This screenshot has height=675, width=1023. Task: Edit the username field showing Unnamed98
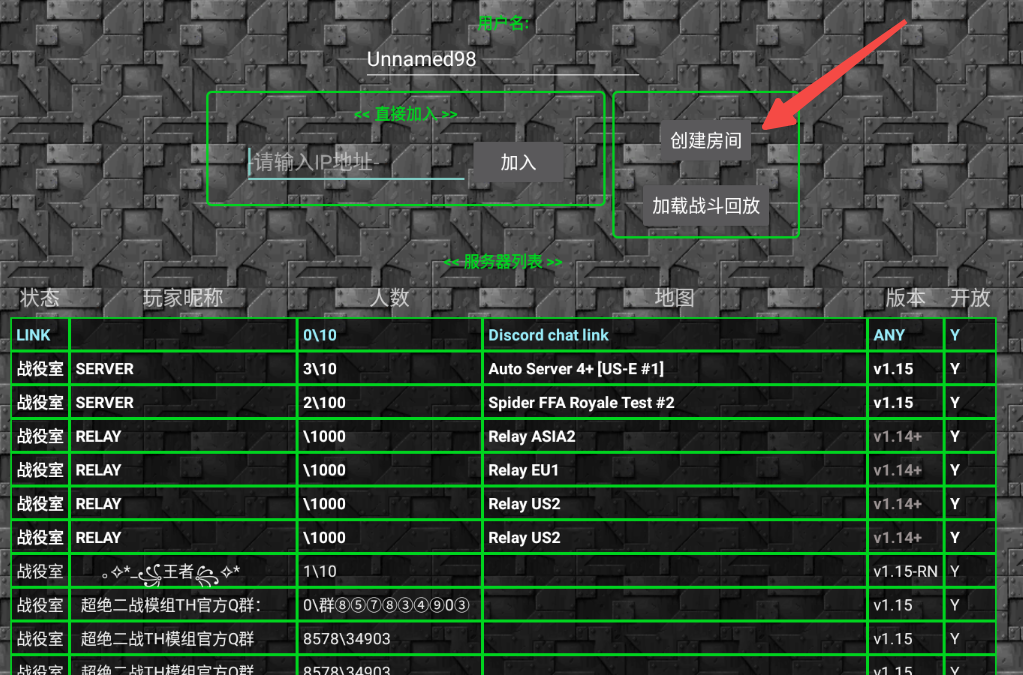(502, 60)
